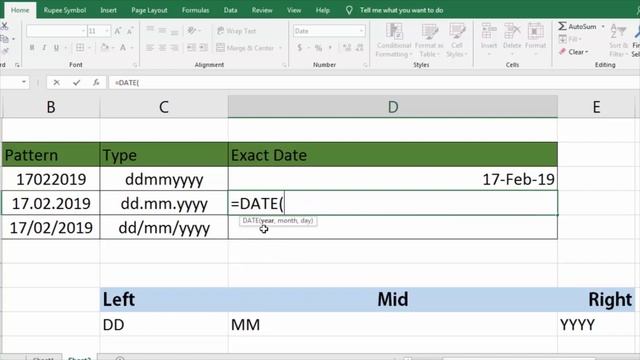Select column D header
Image resolution: width=640 pixels, height=360 pixels.
pos(393,107)
